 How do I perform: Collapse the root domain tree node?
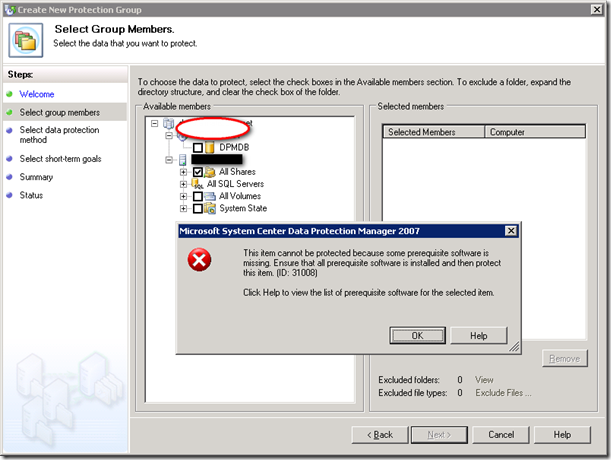tap(155, 123)
